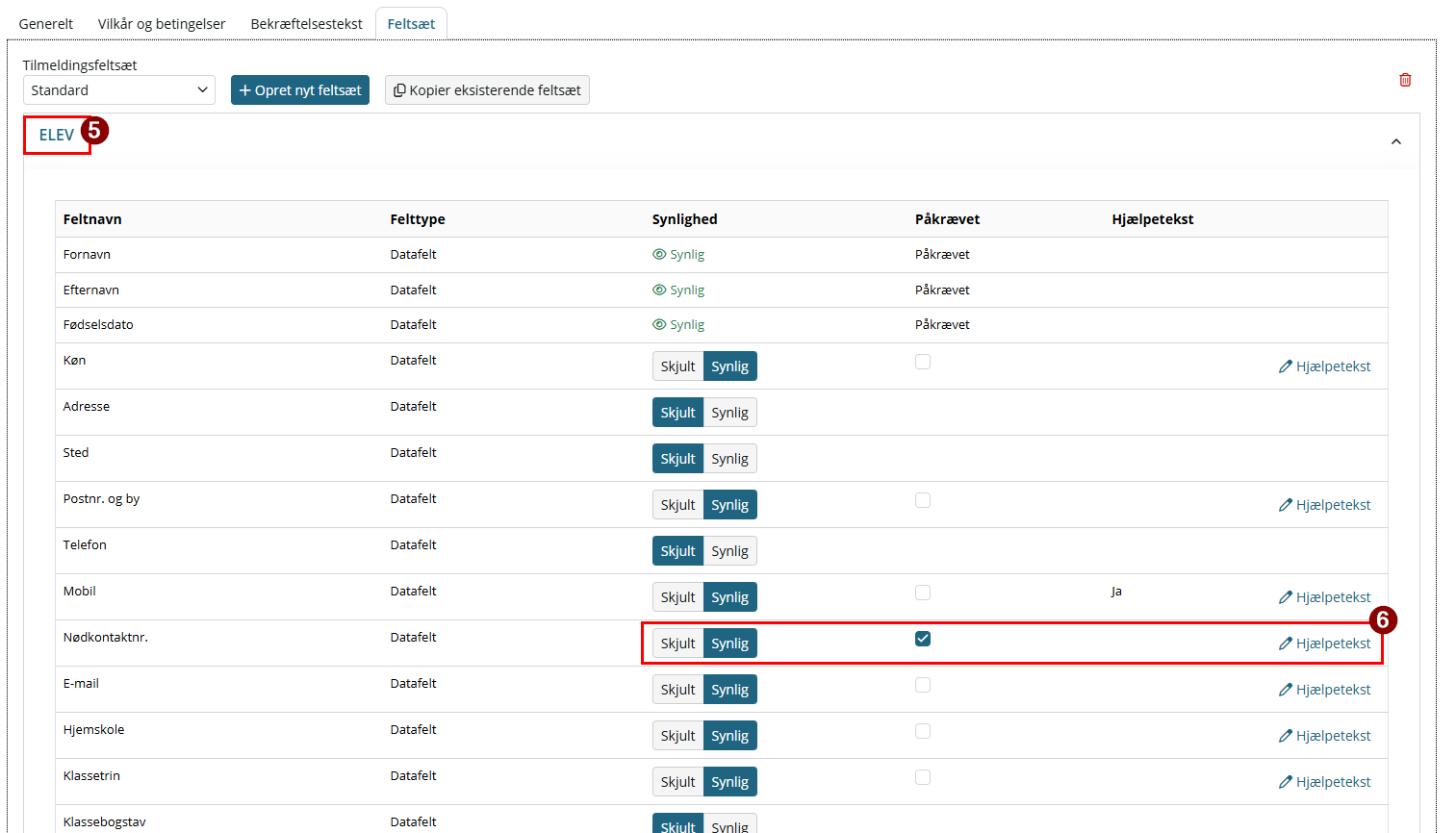Click the Hjælpetekst column header
This screenshot has width=1456, height=833.
click(x=1152, y=219)
